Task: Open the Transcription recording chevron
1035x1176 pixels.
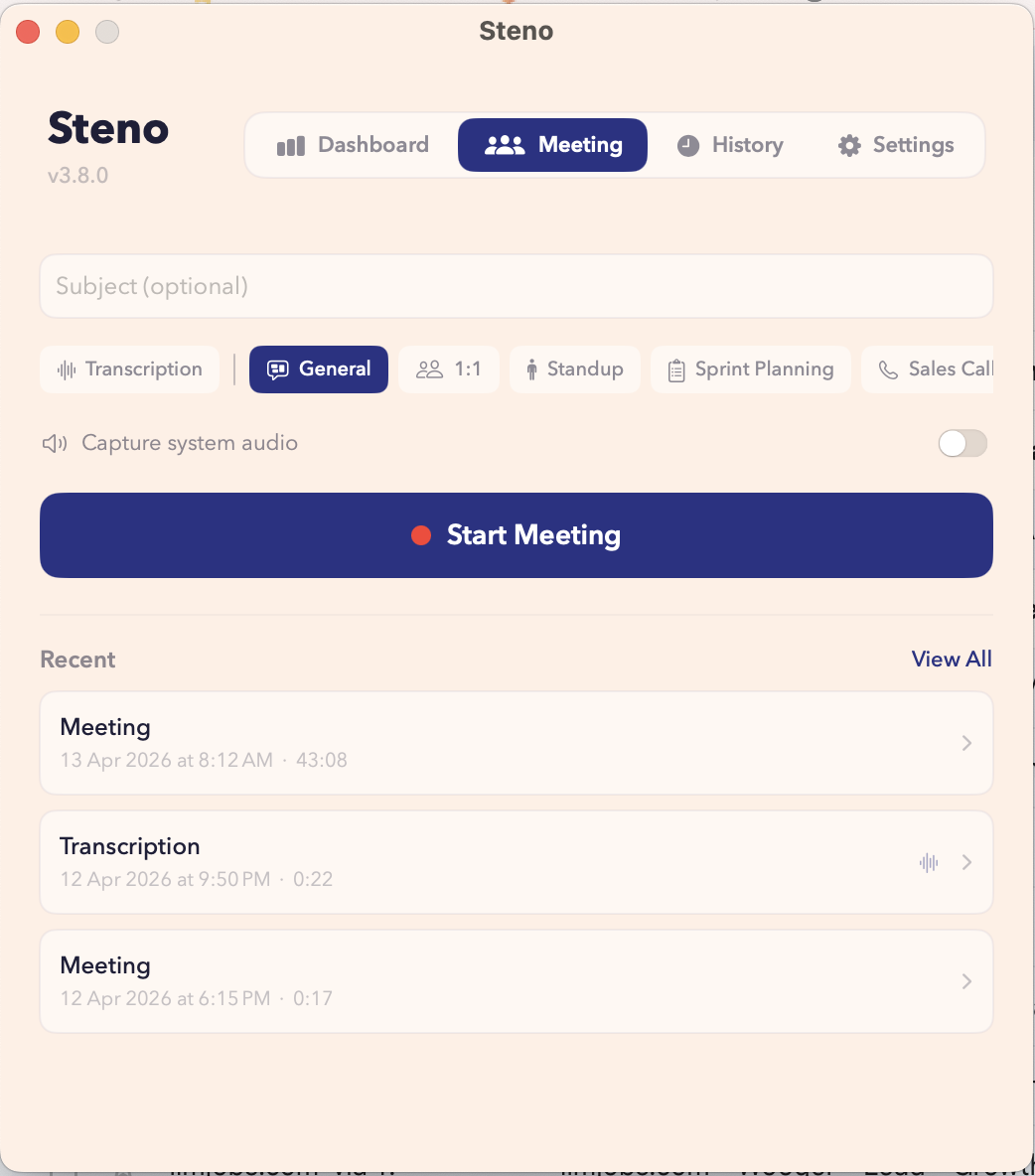Action: click(x=966, y=862)
